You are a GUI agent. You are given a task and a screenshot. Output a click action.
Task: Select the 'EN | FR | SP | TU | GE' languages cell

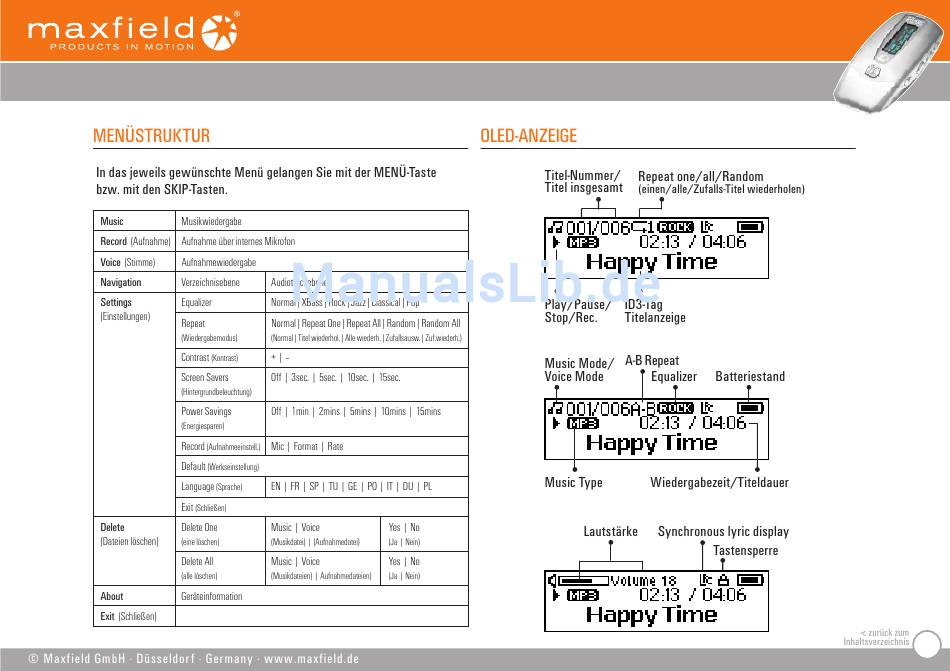(367, 486)
